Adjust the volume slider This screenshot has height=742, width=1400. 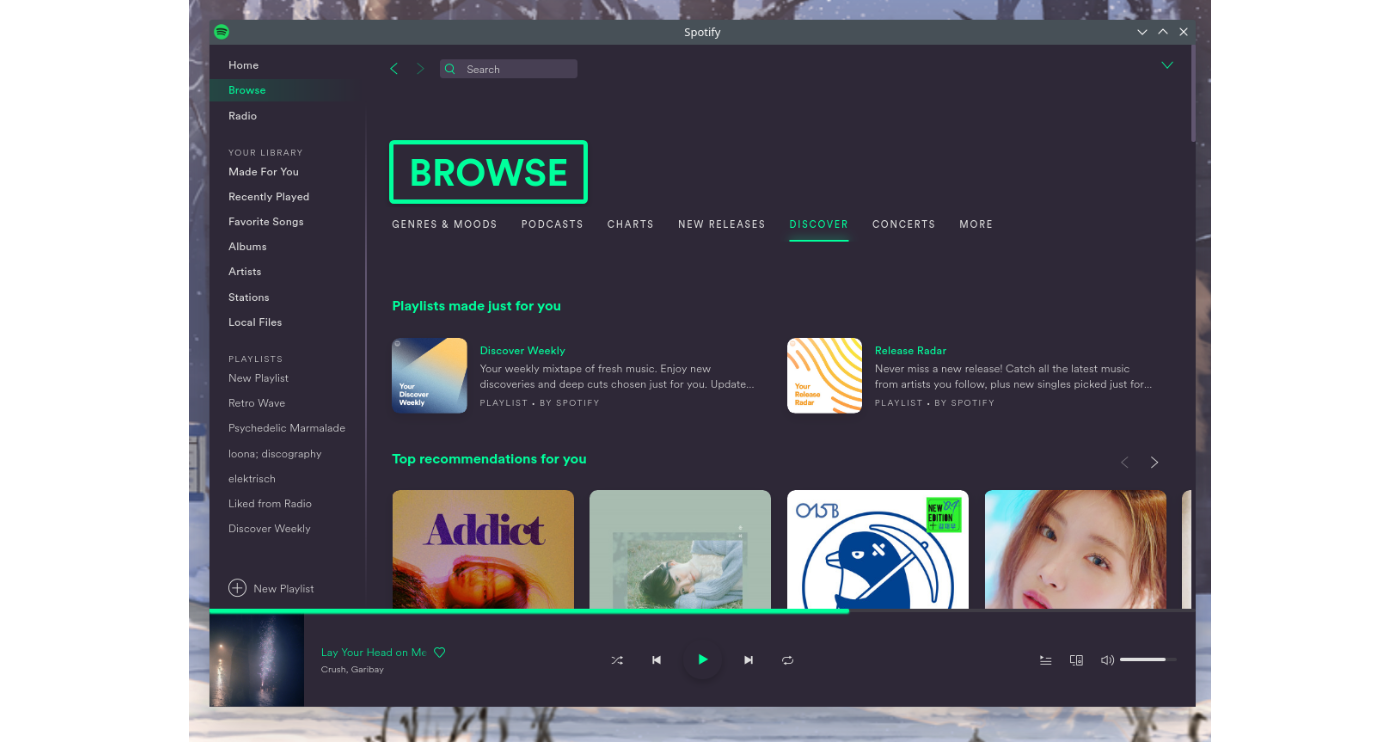tap(1148, 660)
